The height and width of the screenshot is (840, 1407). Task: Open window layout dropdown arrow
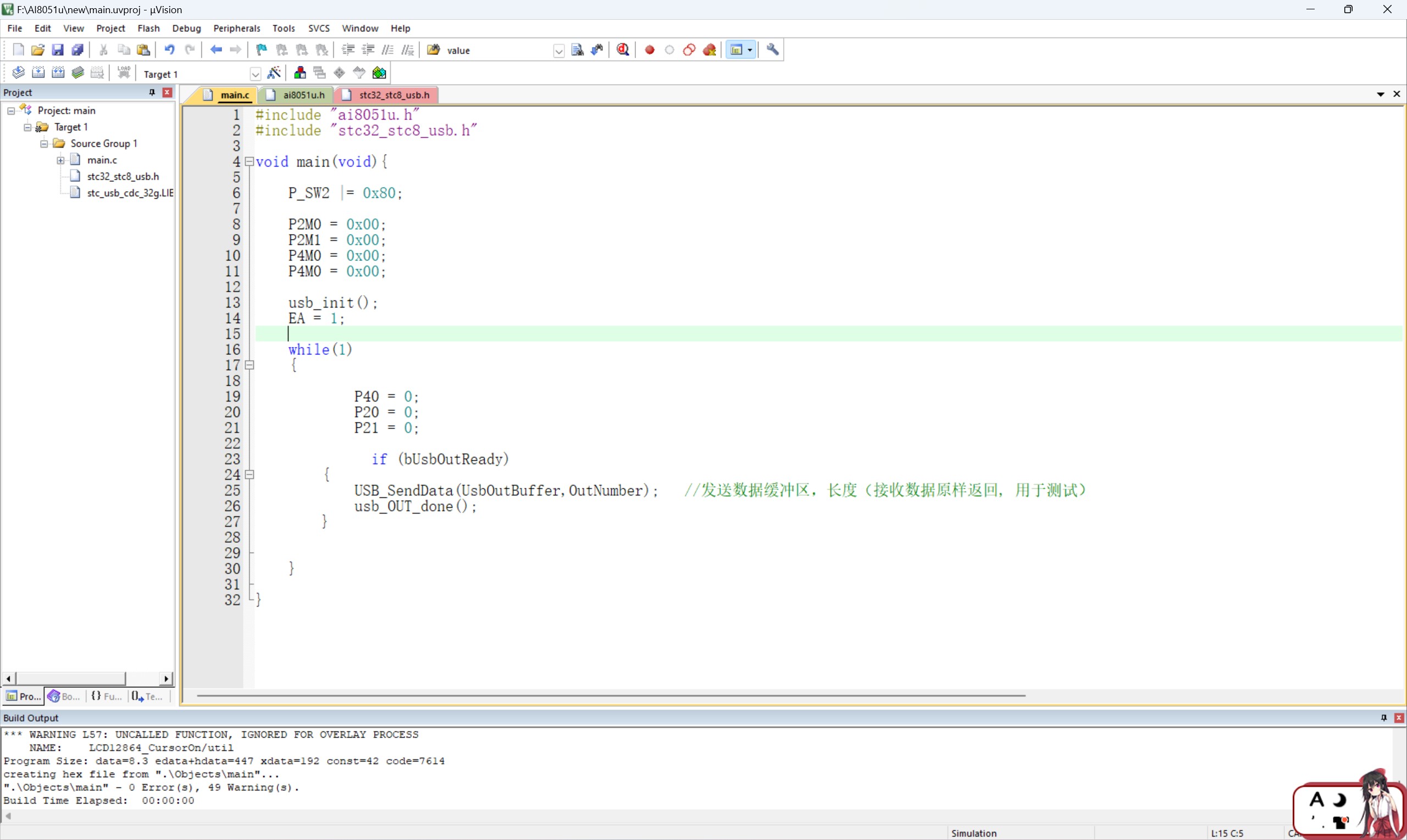[x=750, y=50]
